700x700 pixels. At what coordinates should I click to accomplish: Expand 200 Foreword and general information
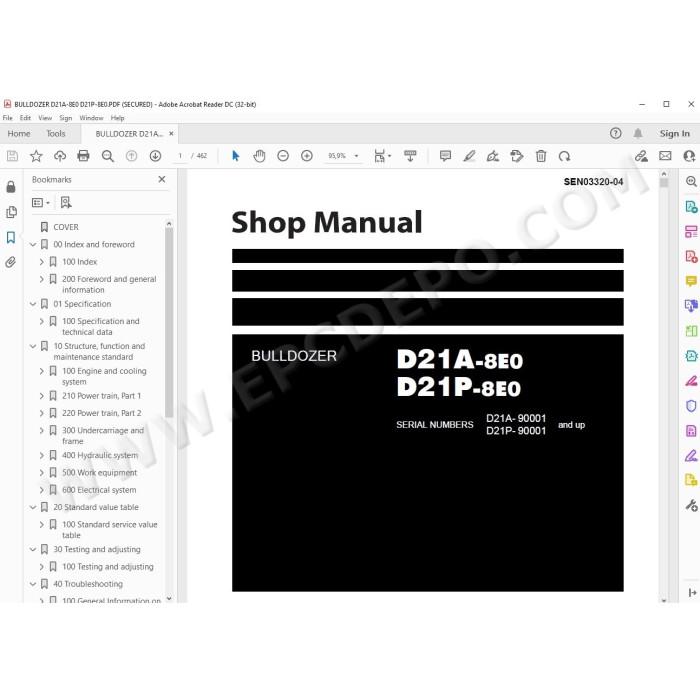click(41, 279)
